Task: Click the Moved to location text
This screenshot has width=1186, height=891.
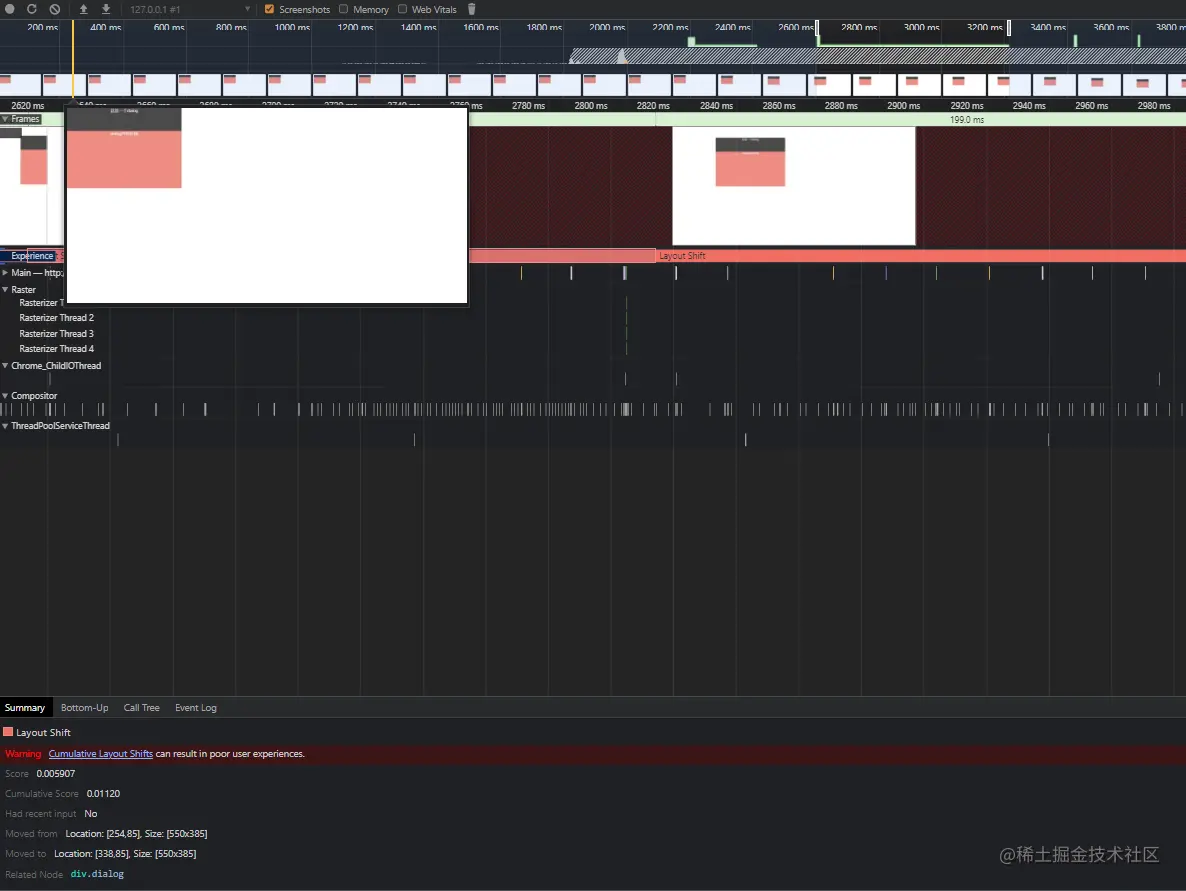Action: [125, 854]
